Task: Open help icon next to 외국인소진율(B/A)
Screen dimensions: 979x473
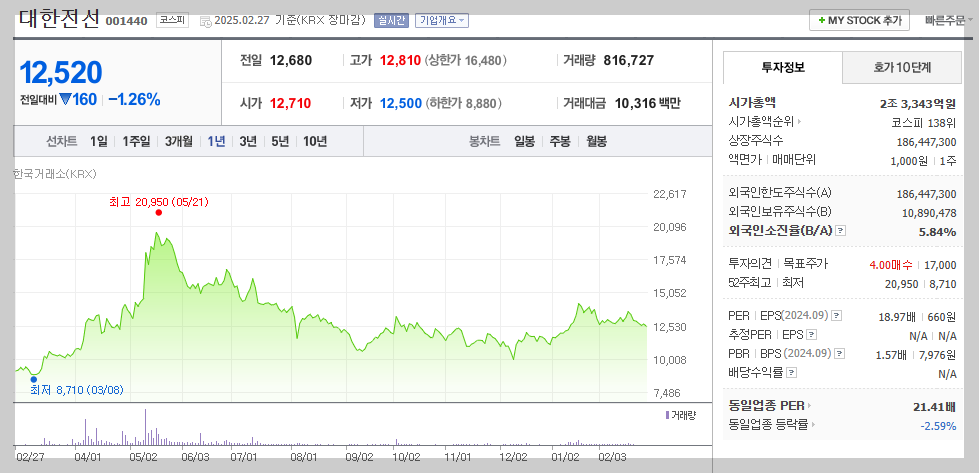Action: 841,231
